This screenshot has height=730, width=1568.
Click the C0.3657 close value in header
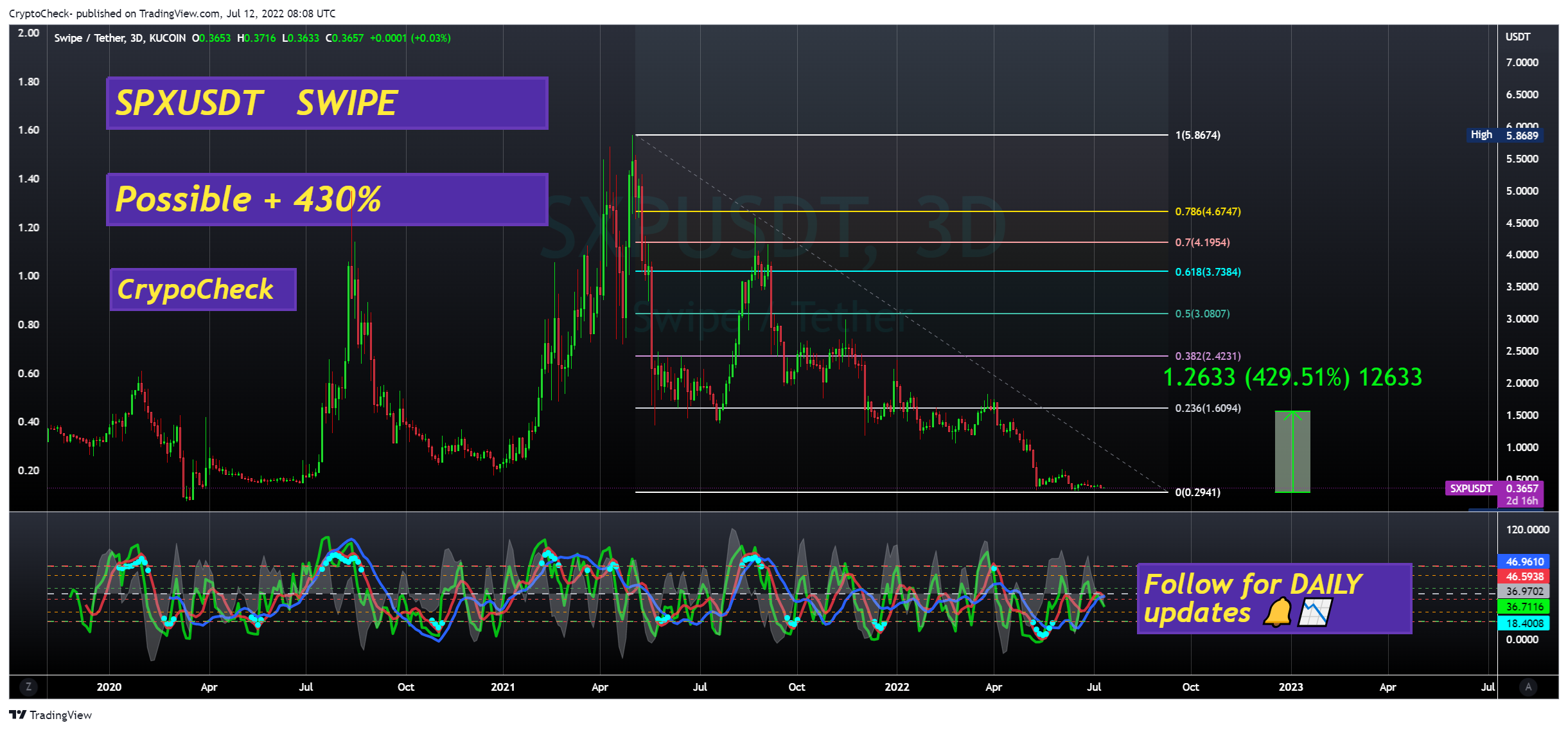(x=344, y=38)
